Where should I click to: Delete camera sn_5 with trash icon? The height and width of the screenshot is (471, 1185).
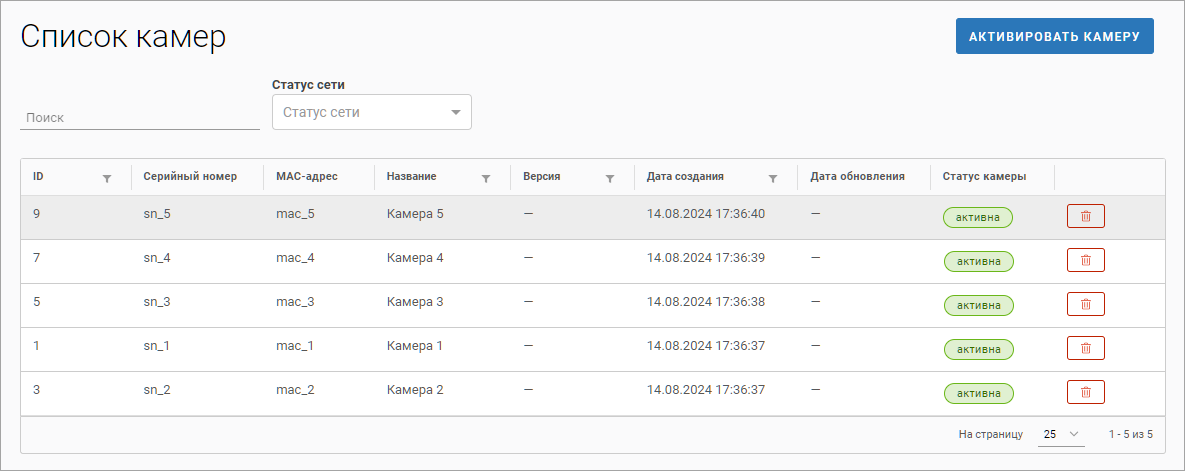pyautogui.click(x=1085, y=217)
